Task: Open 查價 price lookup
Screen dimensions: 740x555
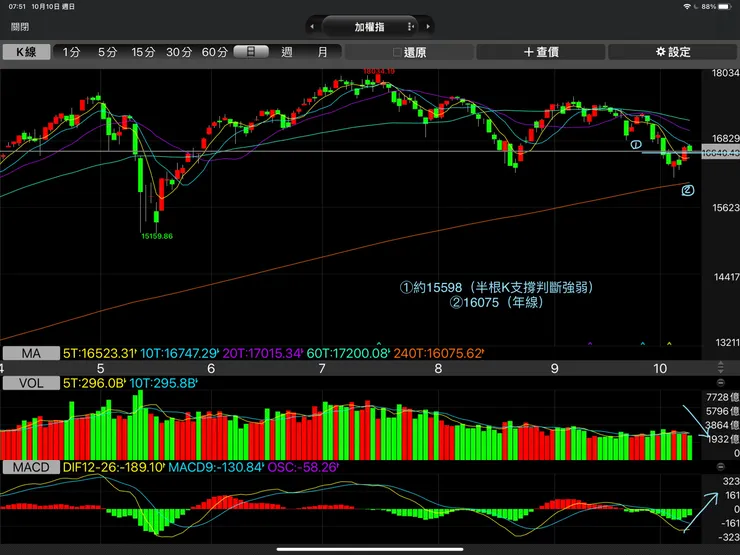Action: point(541,52)
